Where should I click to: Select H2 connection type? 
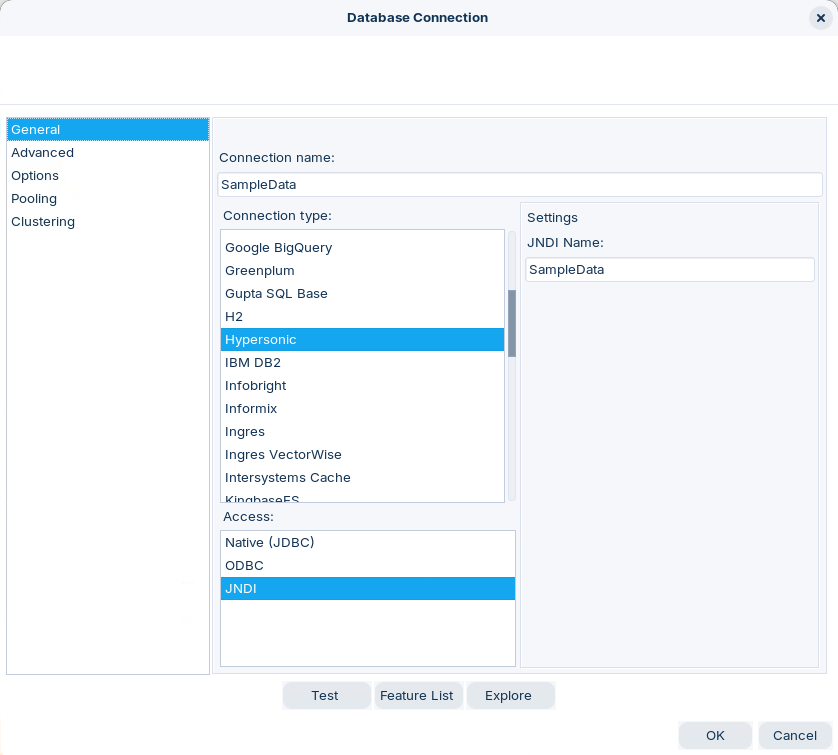pyautogui.click(x=234, y=317)
